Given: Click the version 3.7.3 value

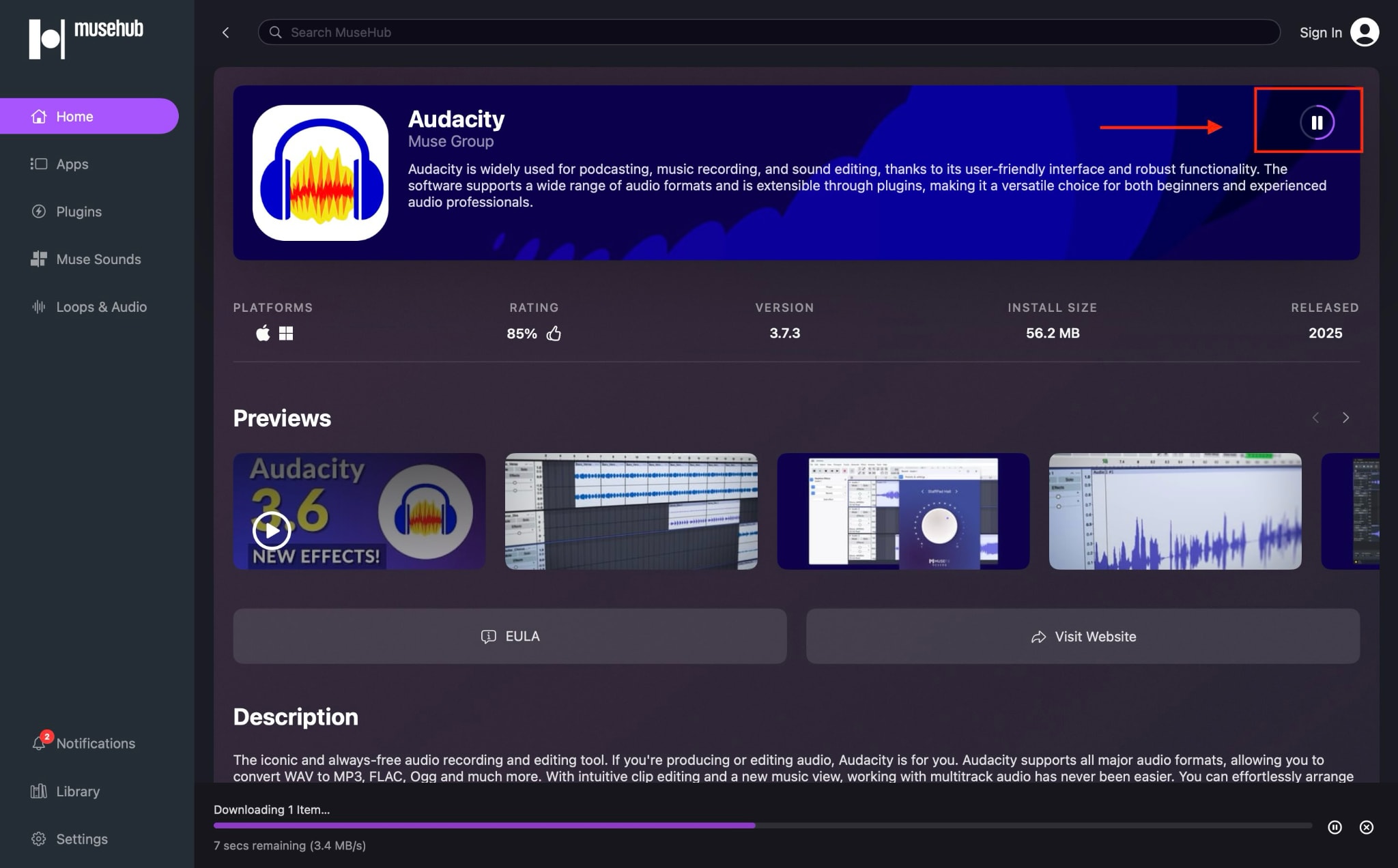Looking at the screenshot, I should 784,333.
